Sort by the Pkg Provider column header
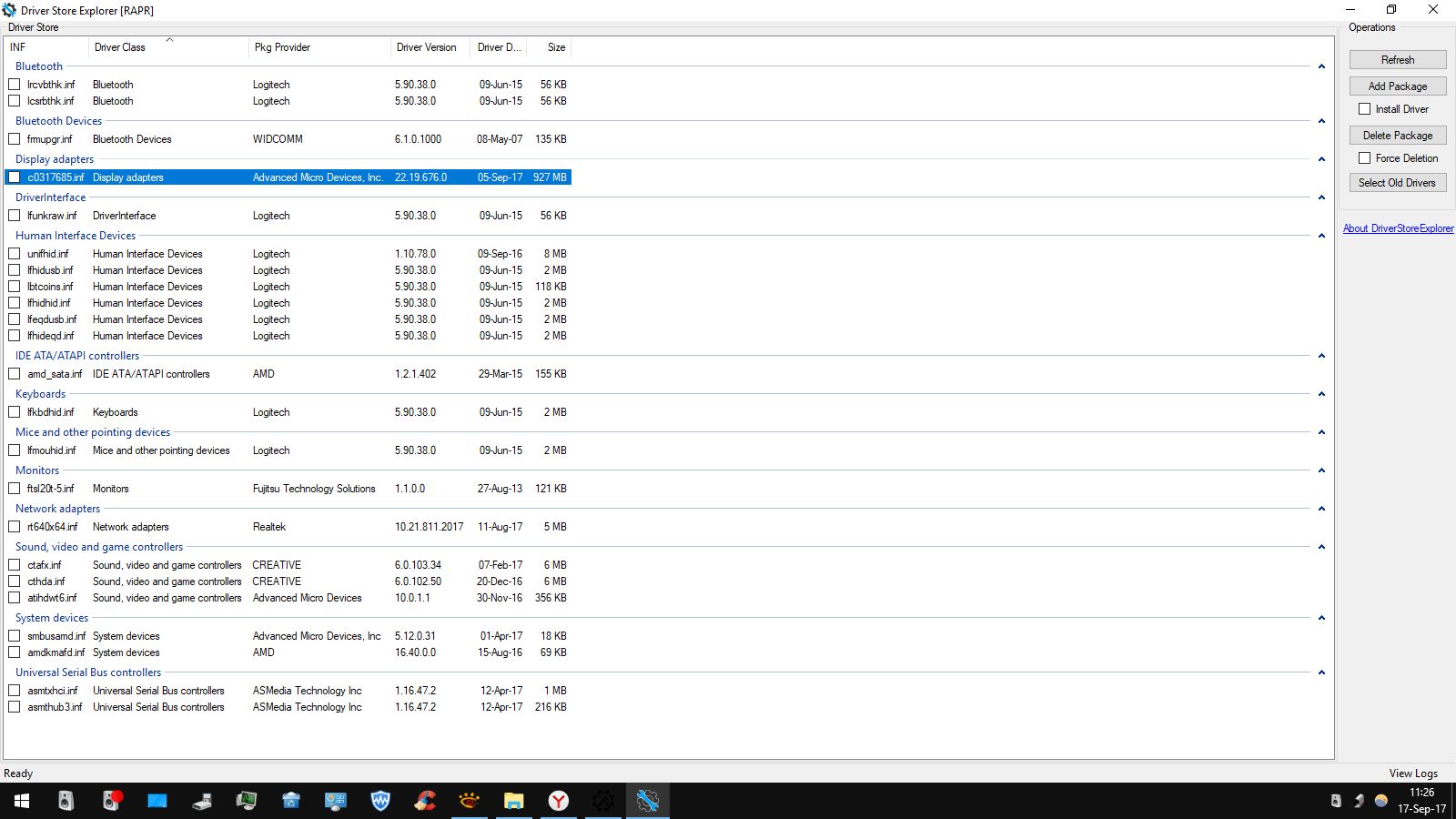Viewport: 1456px width, 819px height. coord(319,47)
